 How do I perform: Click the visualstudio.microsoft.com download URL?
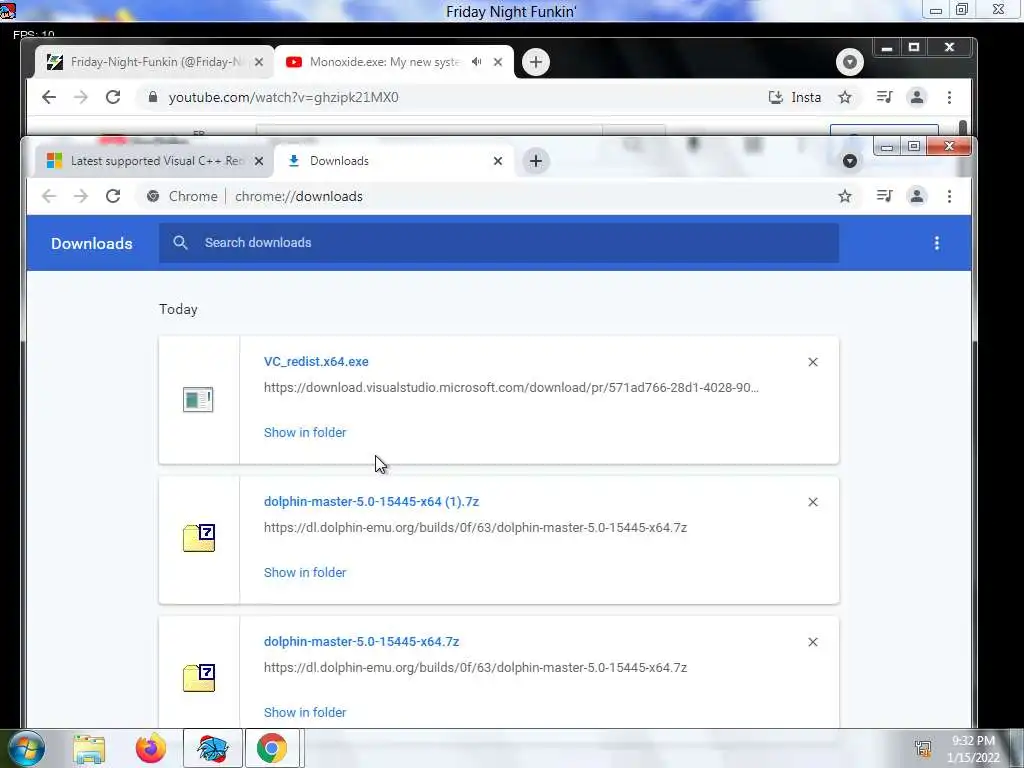coord(511,387)
